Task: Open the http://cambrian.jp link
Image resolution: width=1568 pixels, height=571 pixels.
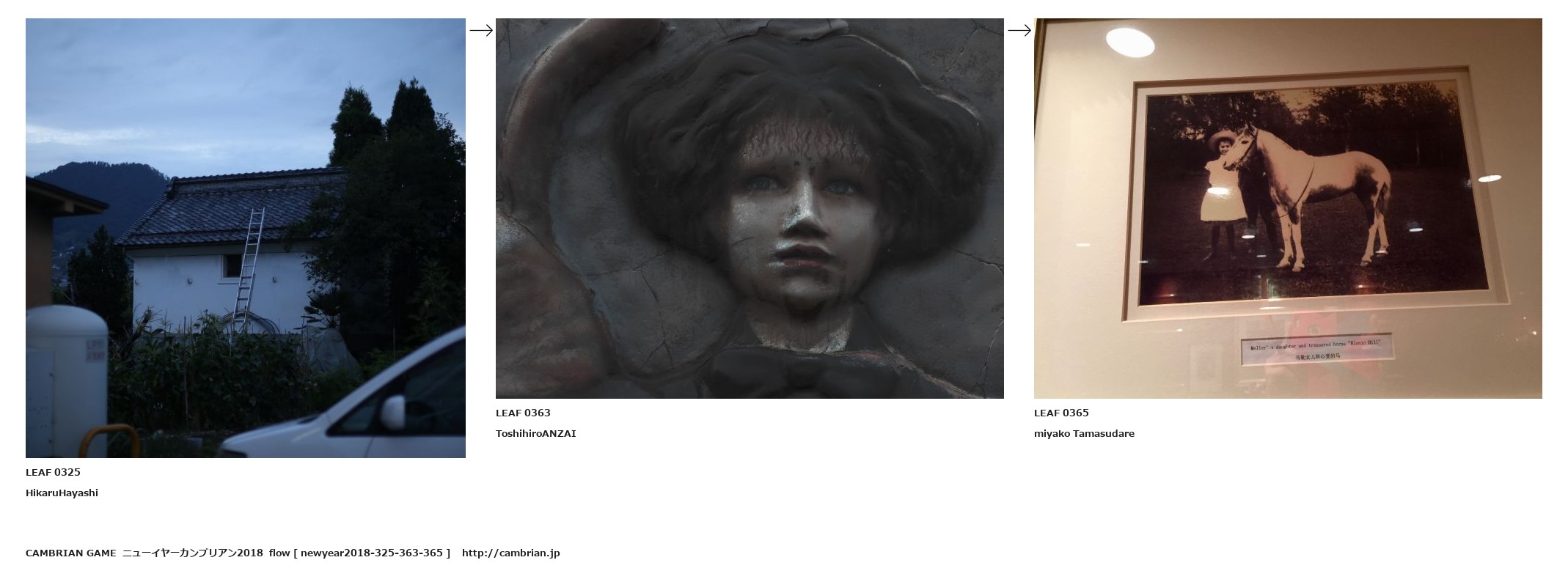Action: click(510, 553)
